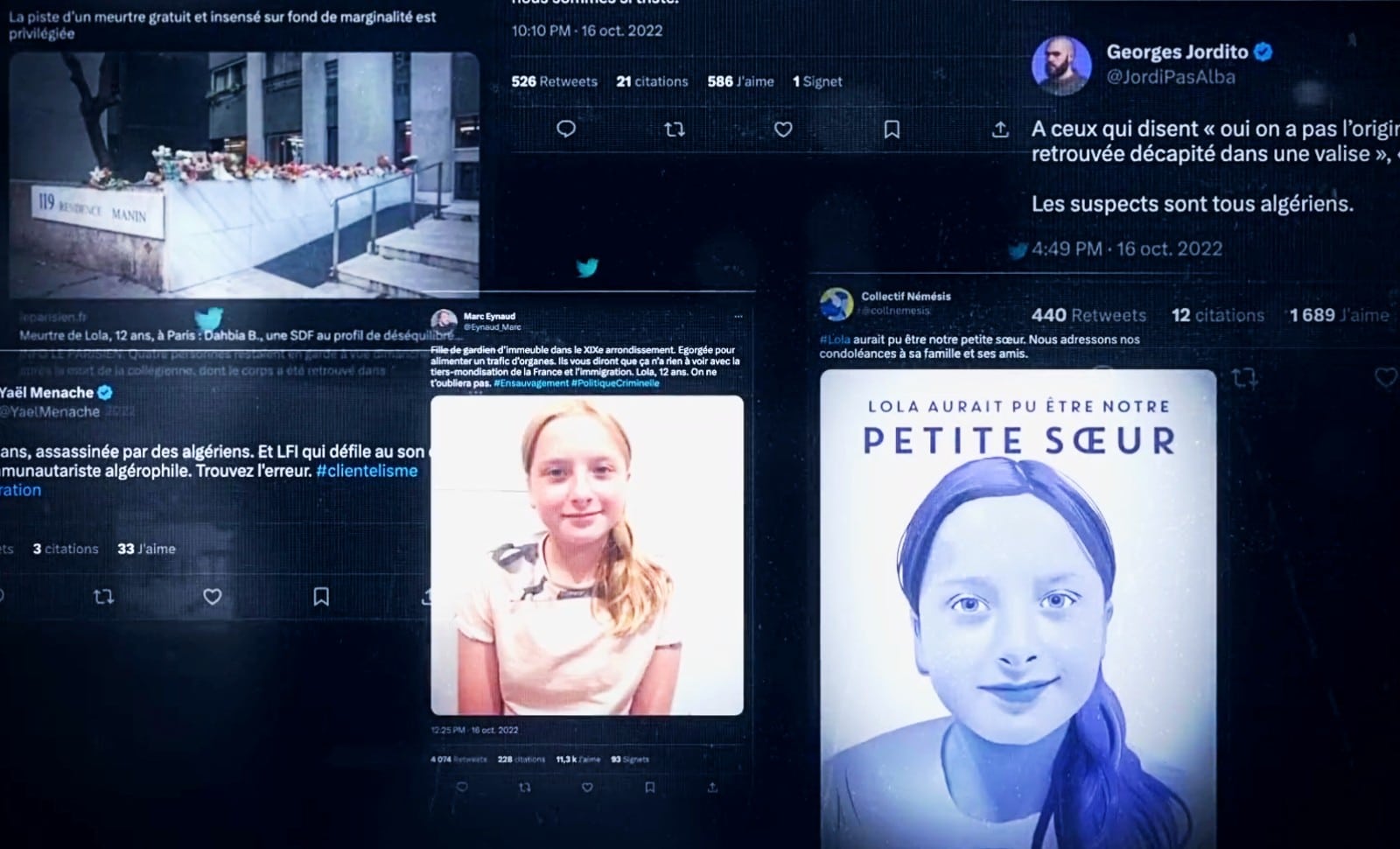Viewport: 1400px width, 849px height.
Task: Share the 10:10 PM tweet via upload icon
Action: pos(1000,130)
